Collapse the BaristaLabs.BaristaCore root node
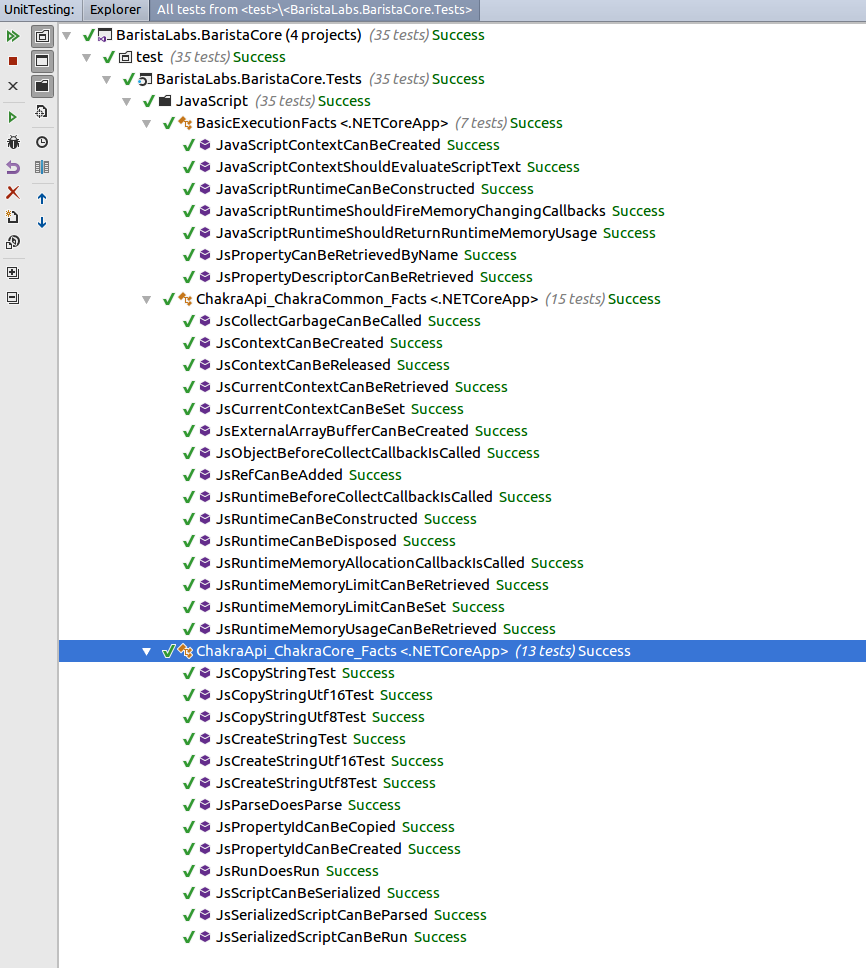The width and height of the screenshot is (866, 968). coord(67,36)
